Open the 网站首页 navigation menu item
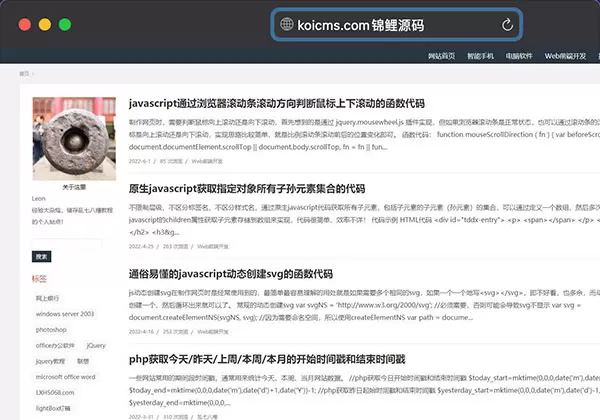 (441, 56)
